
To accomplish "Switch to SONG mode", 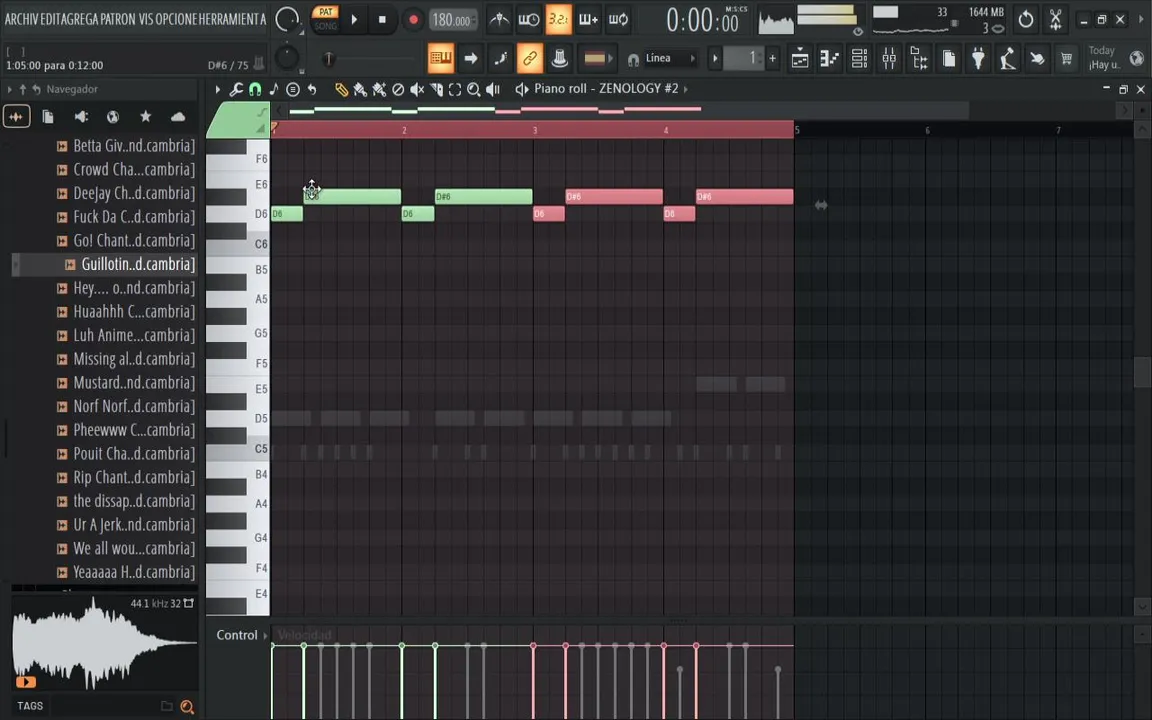I will click(325, 26).
